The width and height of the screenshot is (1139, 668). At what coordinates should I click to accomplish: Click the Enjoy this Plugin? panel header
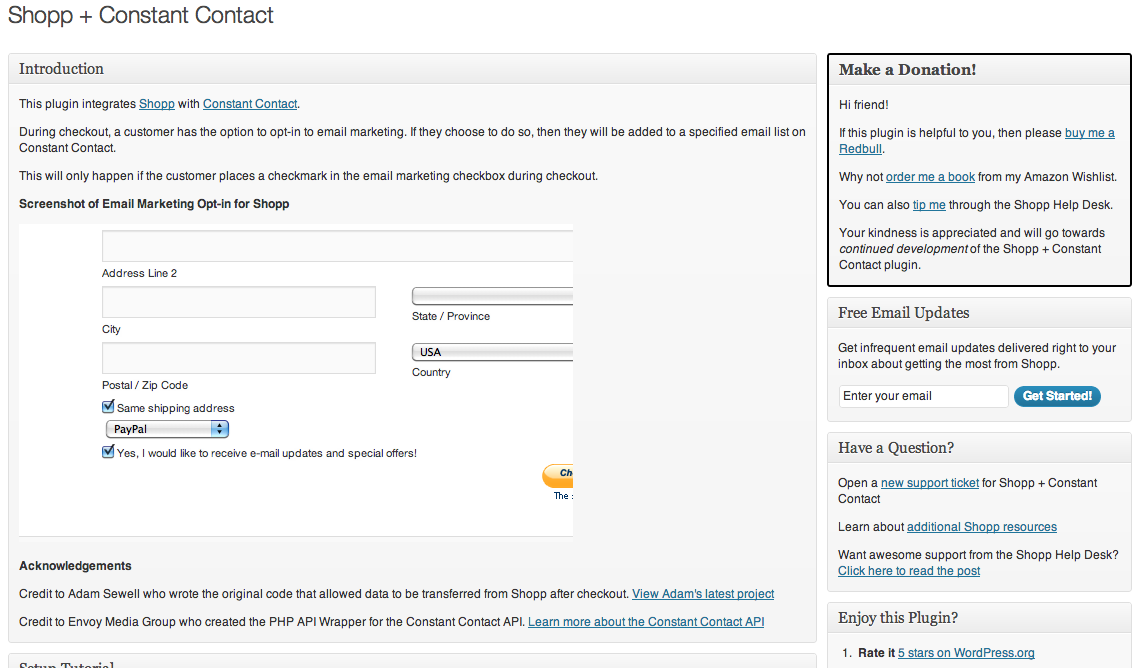tap(978, 618)
